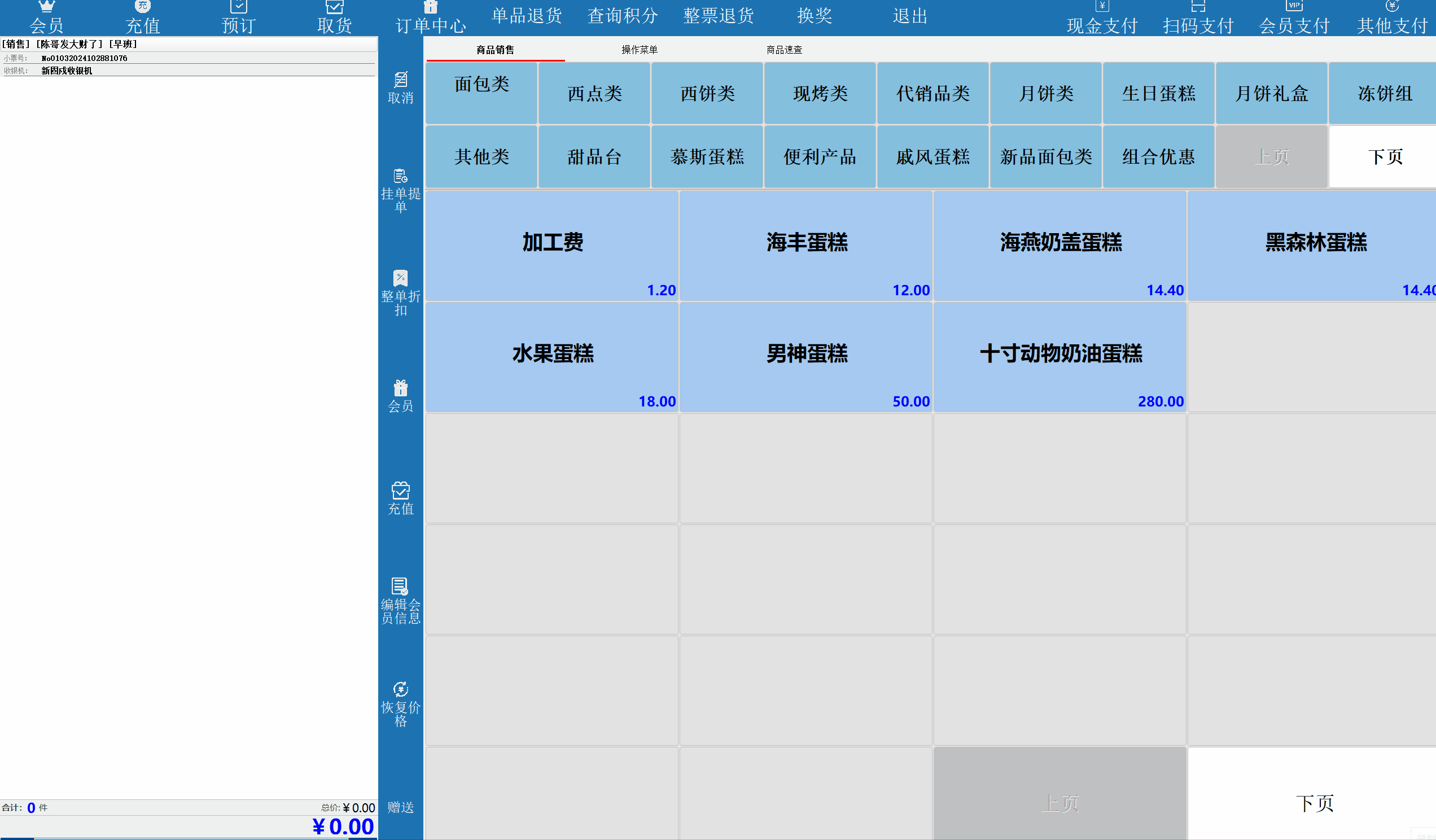
Task: Click 单品退货 in the top menu
Action: pos(527,16)
